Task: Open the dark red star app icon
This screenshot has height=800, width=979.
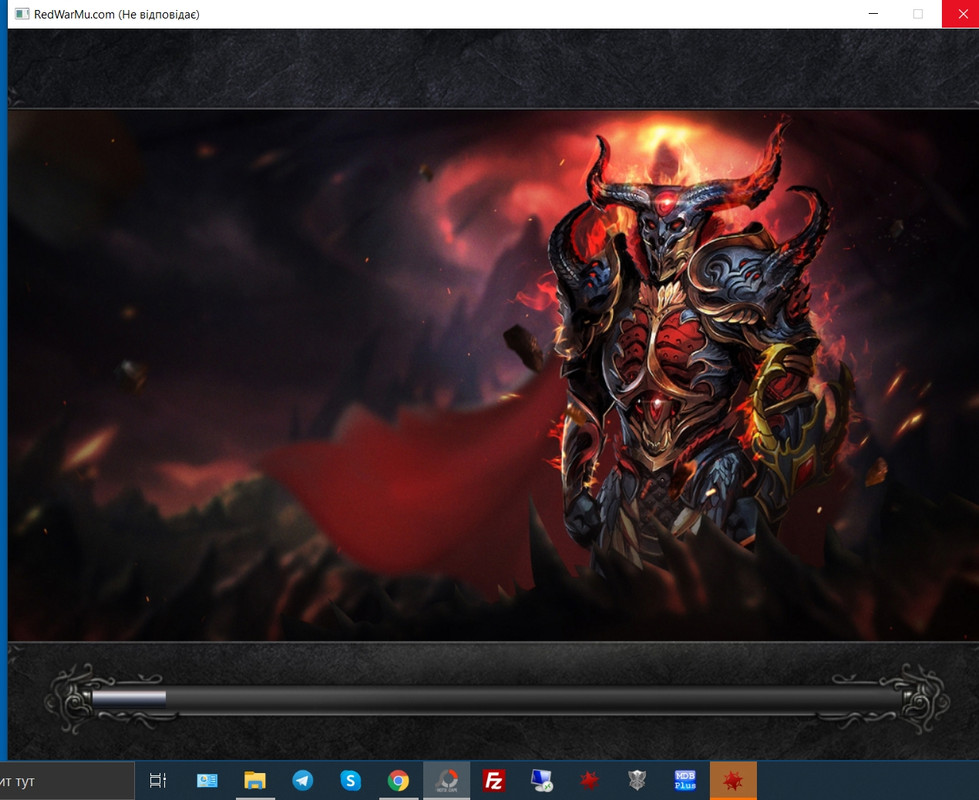Action: pyautogui.click(x=589, y=780)
